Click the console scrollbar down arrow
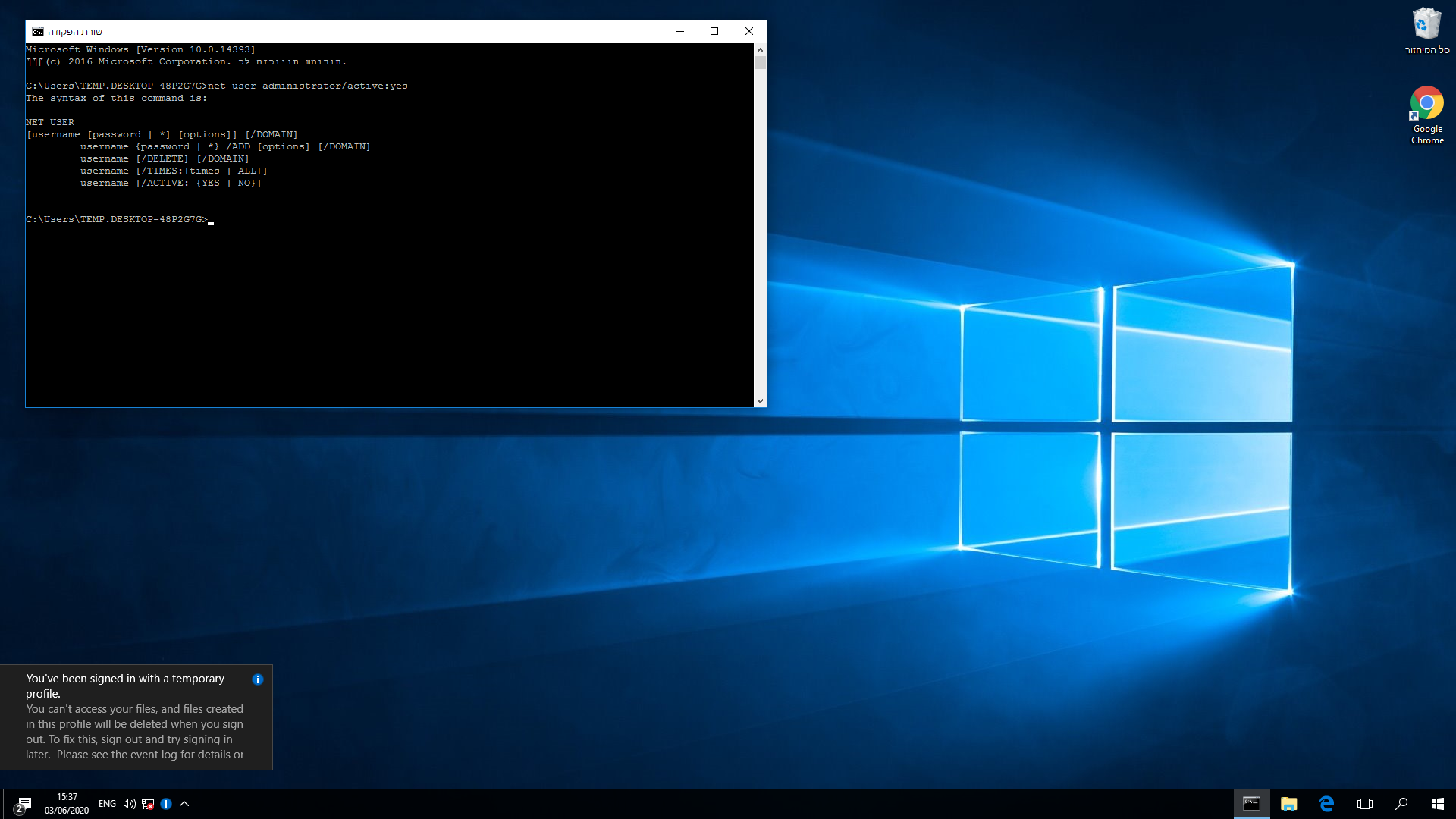Screen dimensions: 1456x819 click(x=760, y=400)
